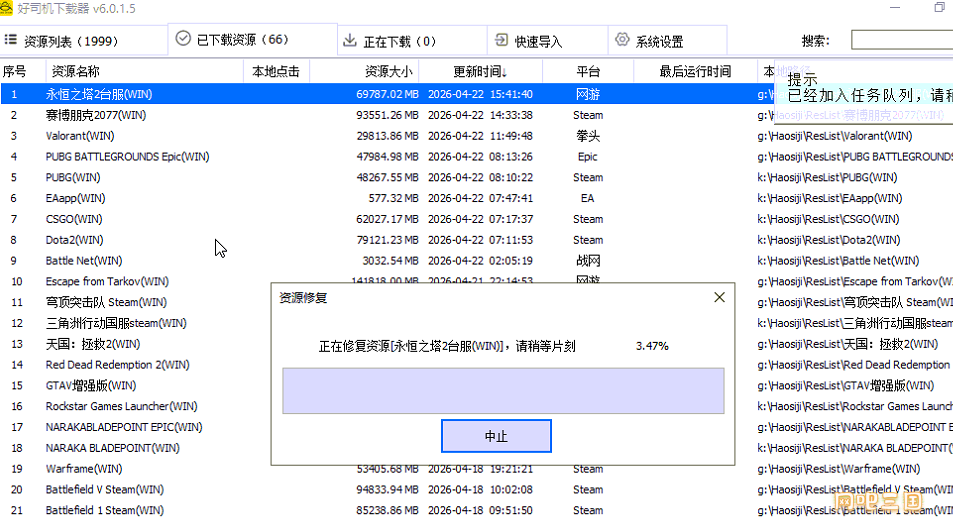Close the 资源修复 dialog
The image size is (953, 526).
[720, 297]
